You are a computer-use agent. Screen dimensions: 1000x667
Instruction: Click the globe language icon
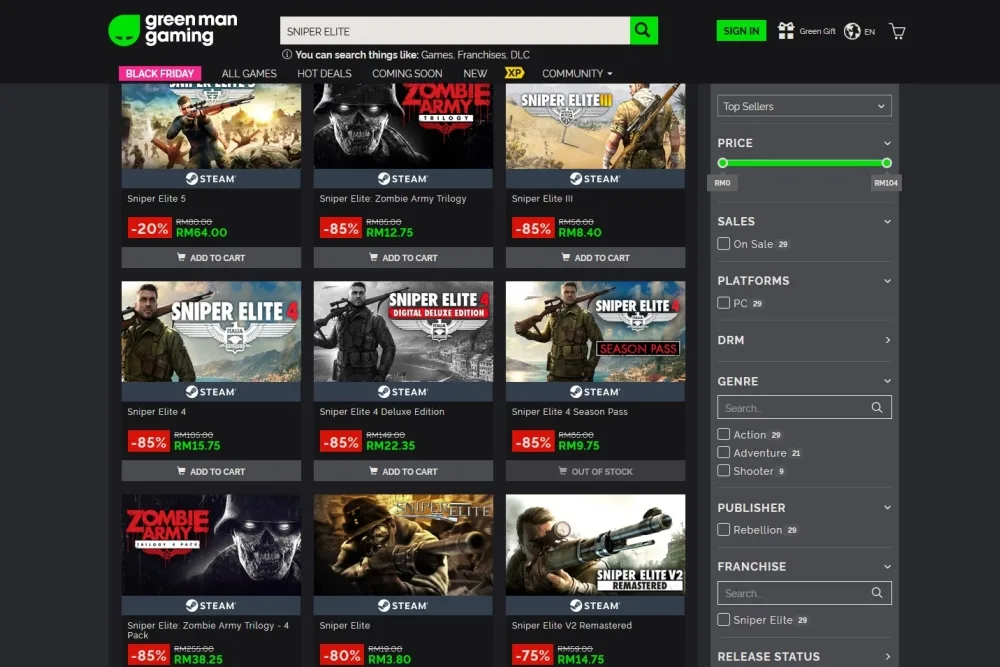pos(852,31)
